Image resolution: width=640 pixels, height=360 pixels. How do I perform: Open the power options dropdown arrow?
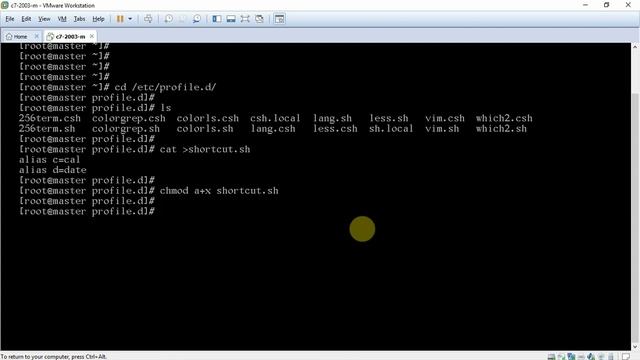pyautogui.click(x=130, y=19)
